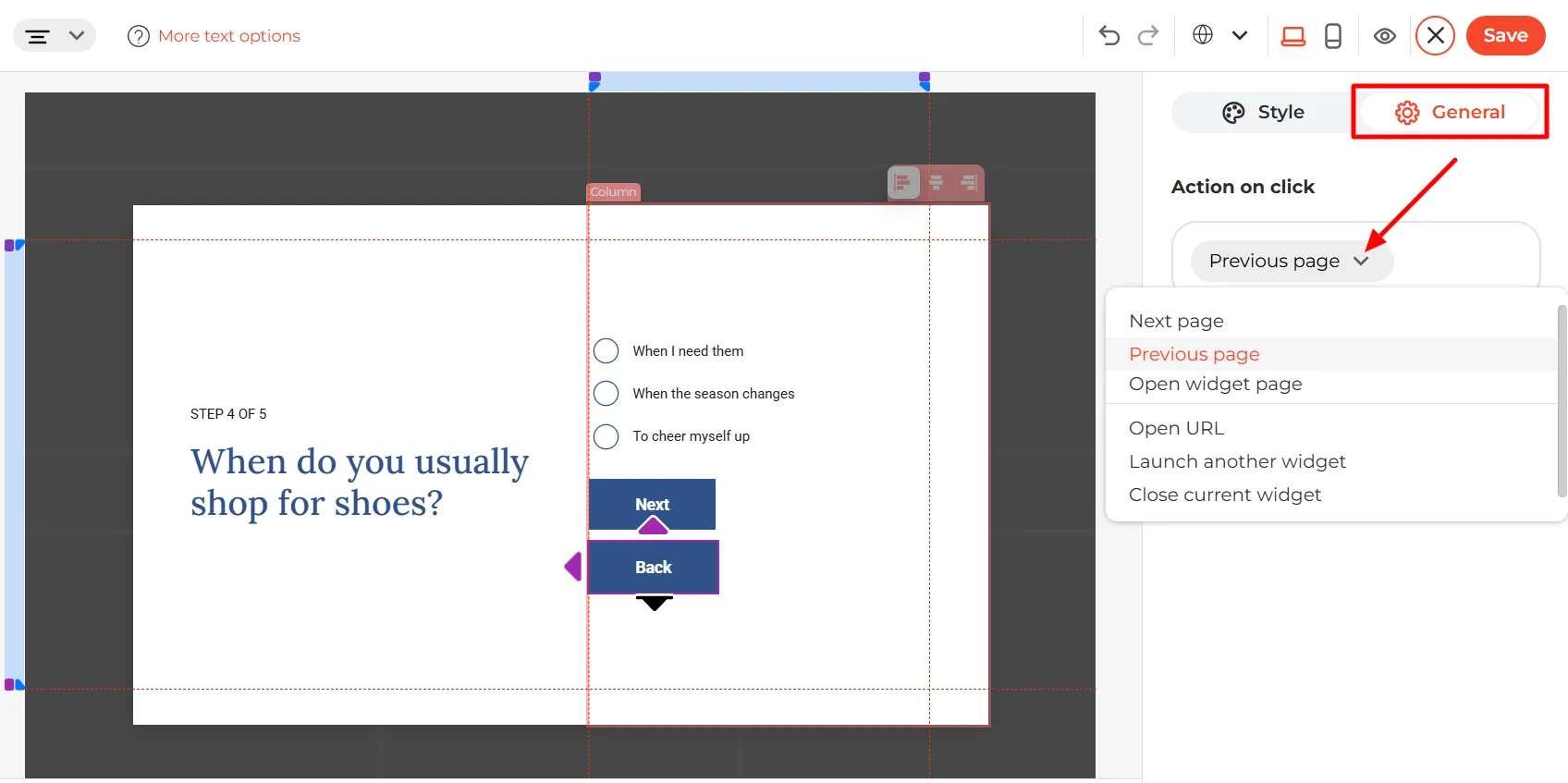1568x783 pixels.
Task: Align column content to the left
Action: coord(903,182)
